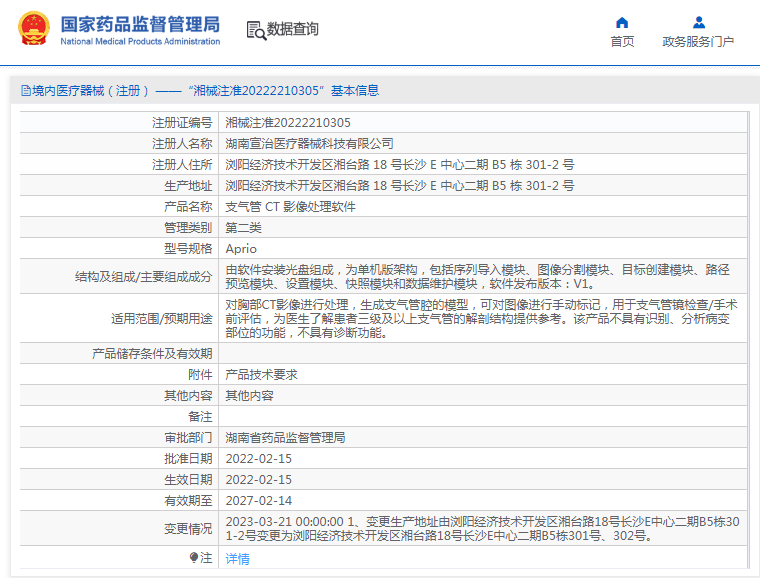Viewport: 760px width, 578px height.
Task: Click the bulb icon beside 注
Action: (194, 558)
